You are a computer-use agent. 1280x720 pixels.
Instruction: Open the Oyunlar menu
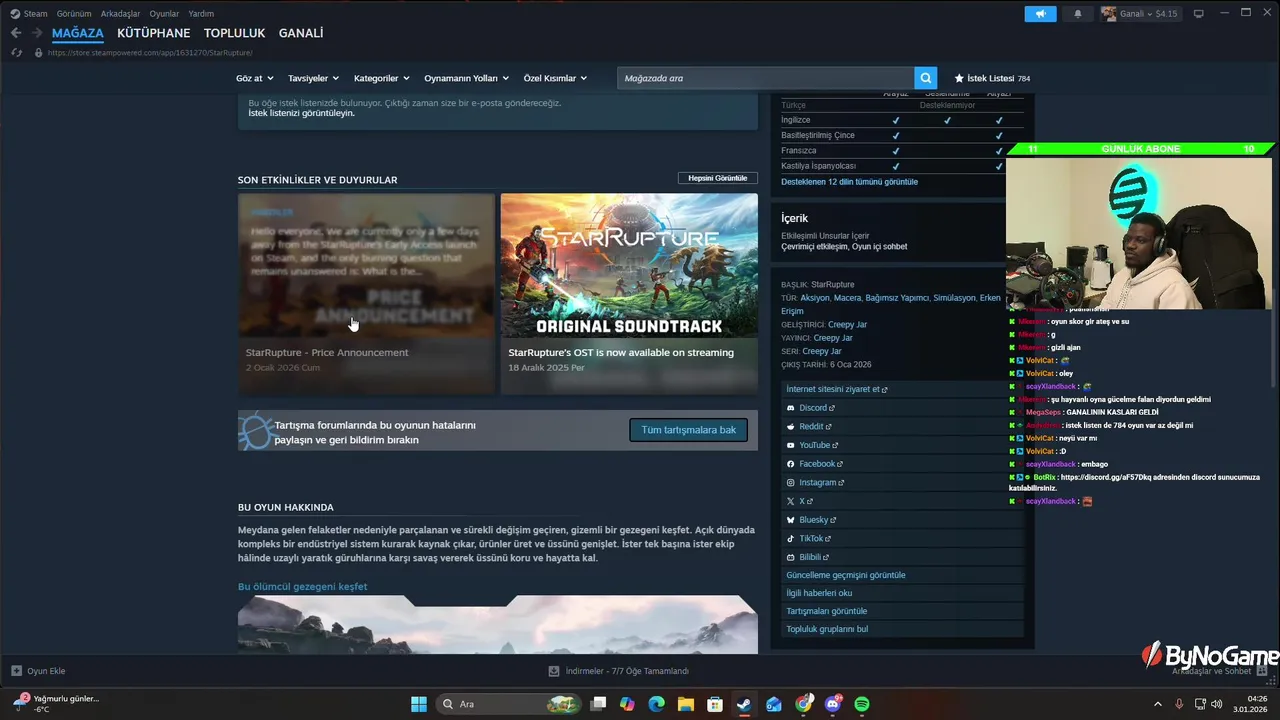click(164, 14)
